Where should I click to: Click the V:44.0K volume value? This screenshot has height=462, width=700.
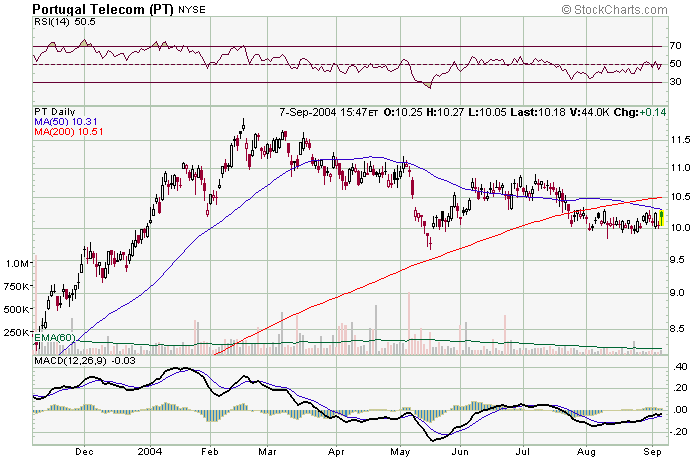tap(589, 112)
